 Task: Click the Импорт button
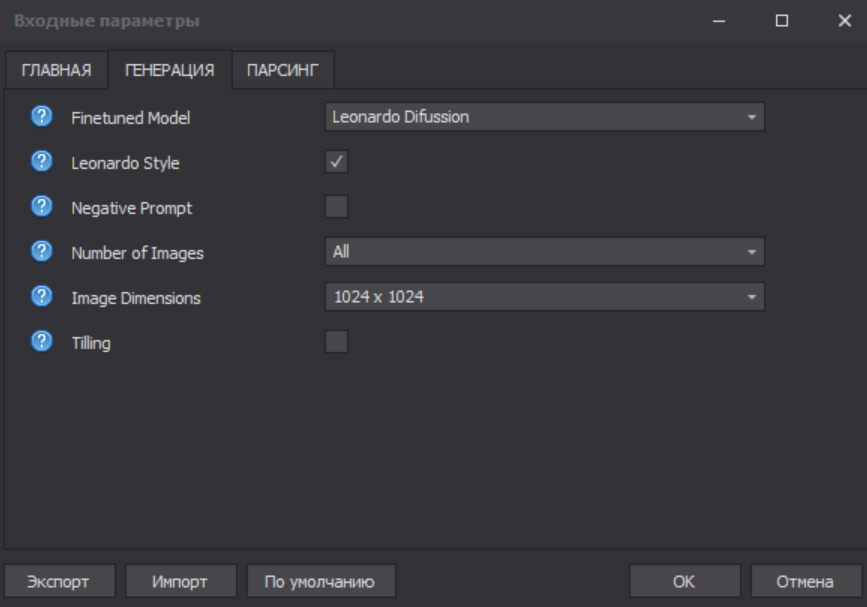pos(181,581)
